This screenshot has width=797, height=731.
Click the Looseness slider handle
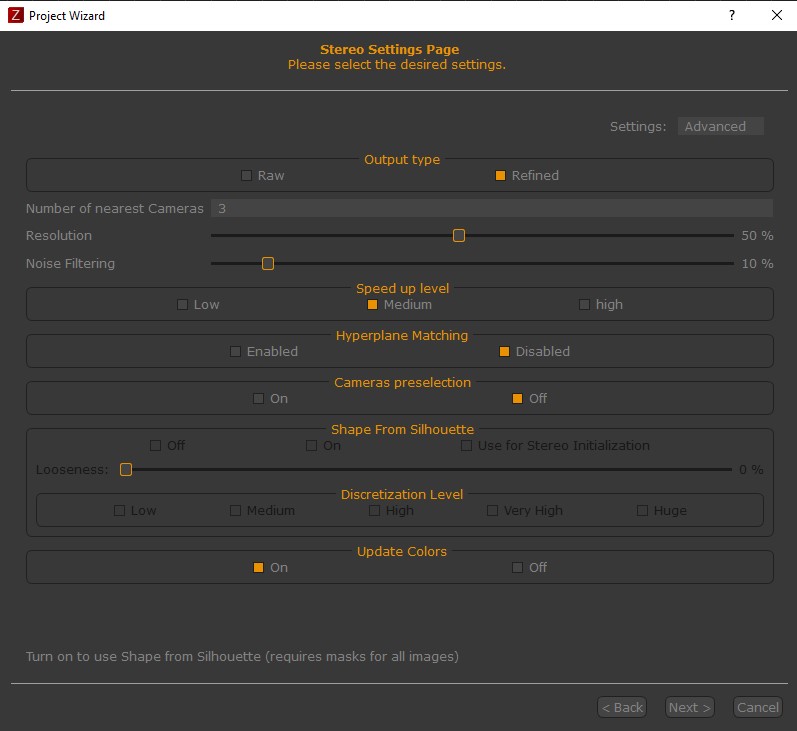click(126, 469)
